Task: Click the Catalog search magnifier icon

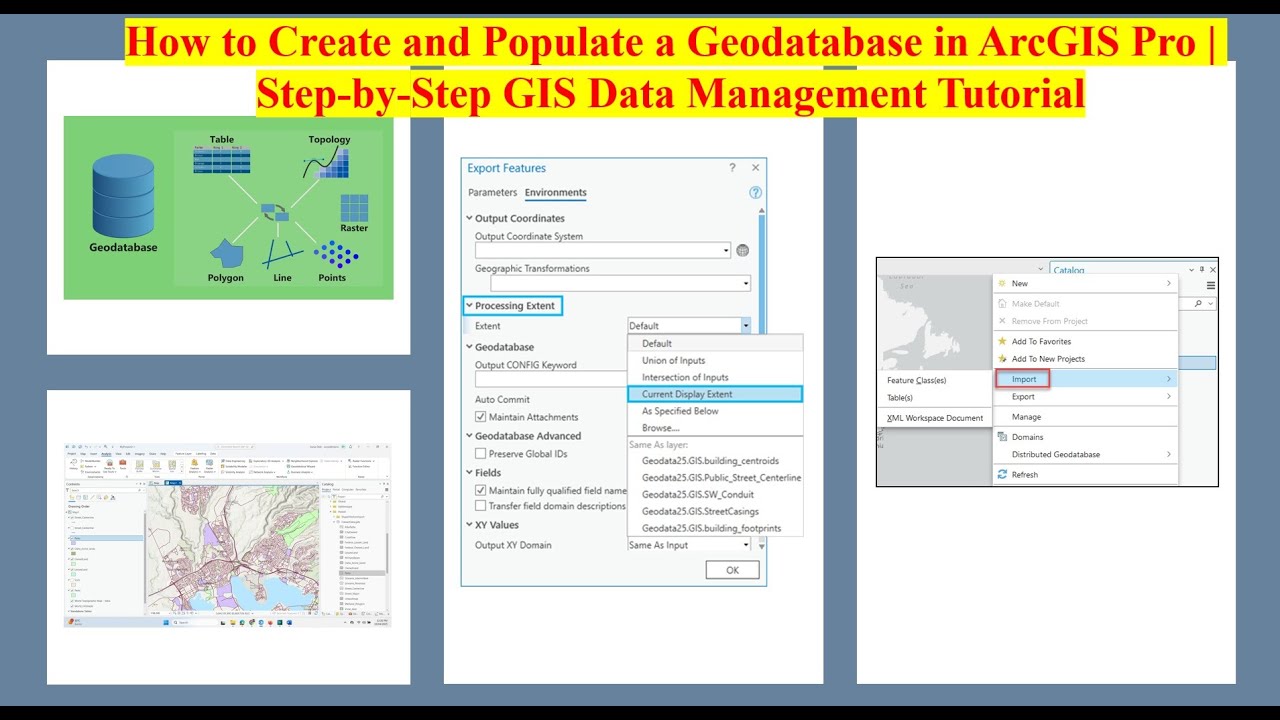Action: [x=1198, y=303]
